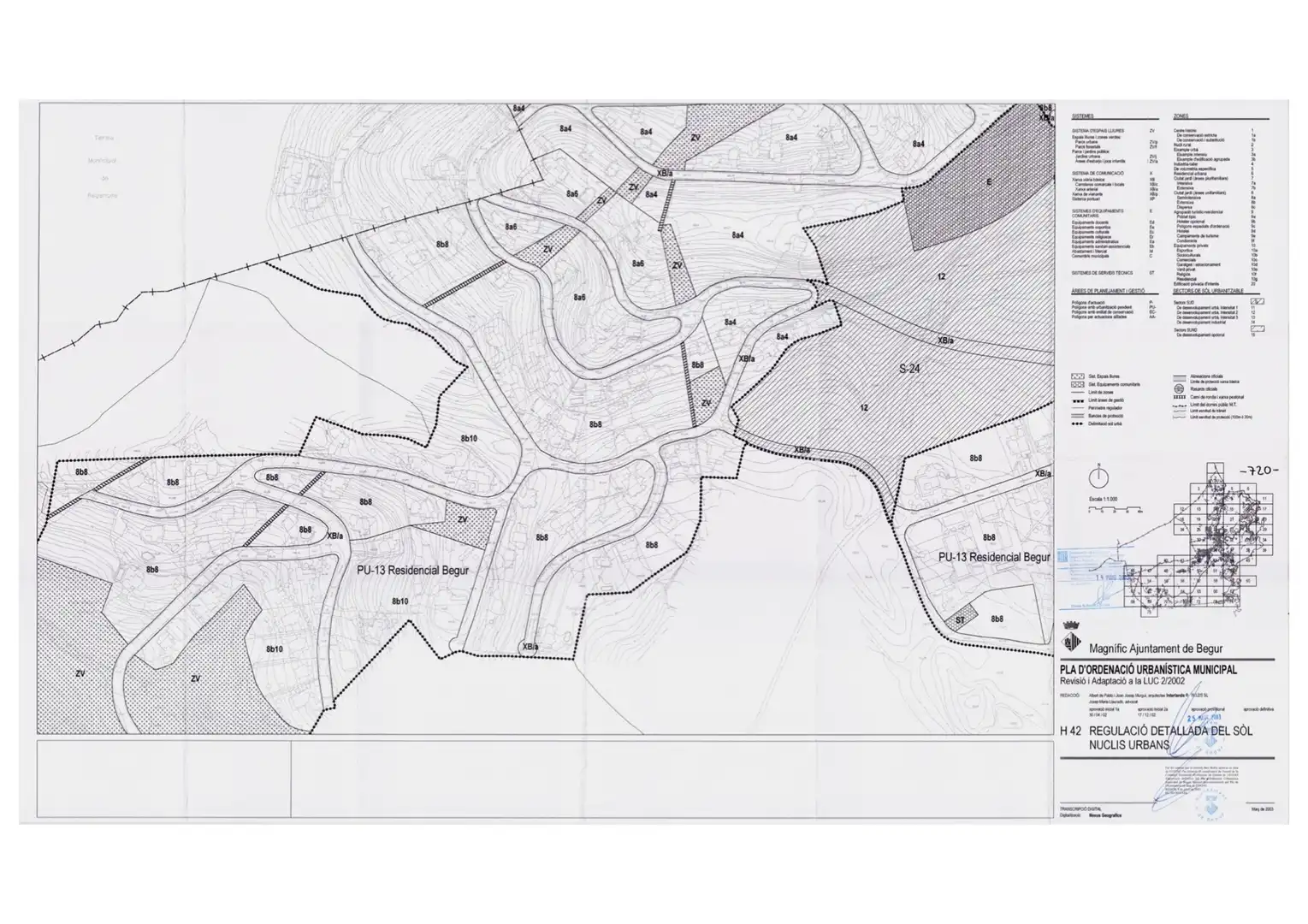
Task: Click the Sectors SUD hatched legend box
Action: 1258,301
